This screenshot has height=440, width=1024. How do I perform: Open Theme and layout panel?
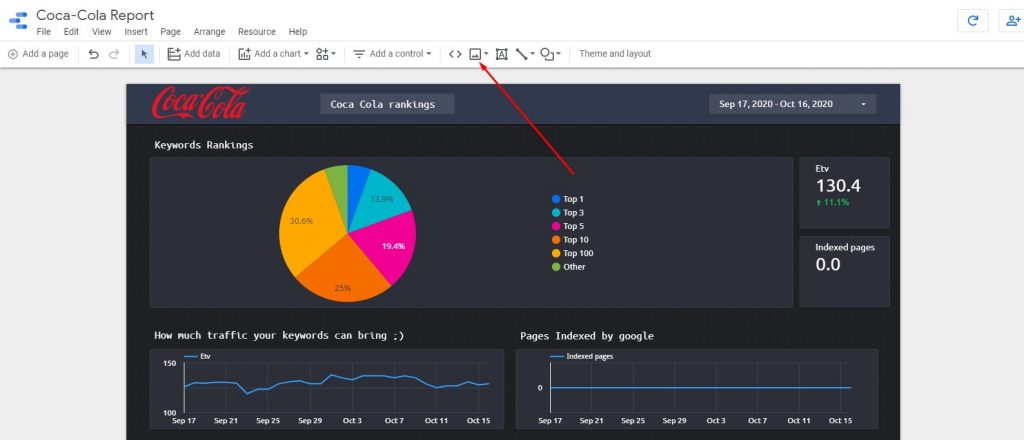click(x=615, y=54)
